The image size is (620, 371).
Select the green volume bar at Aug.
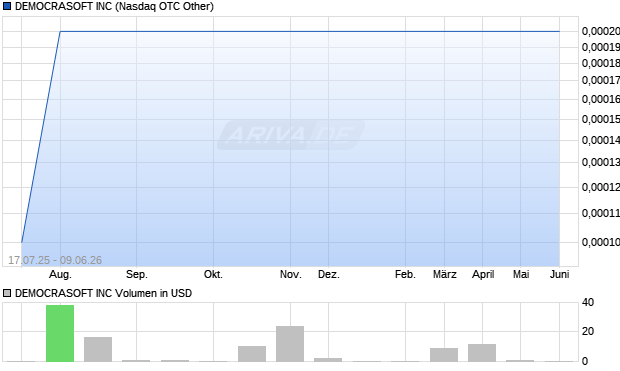tap(60, 333)
